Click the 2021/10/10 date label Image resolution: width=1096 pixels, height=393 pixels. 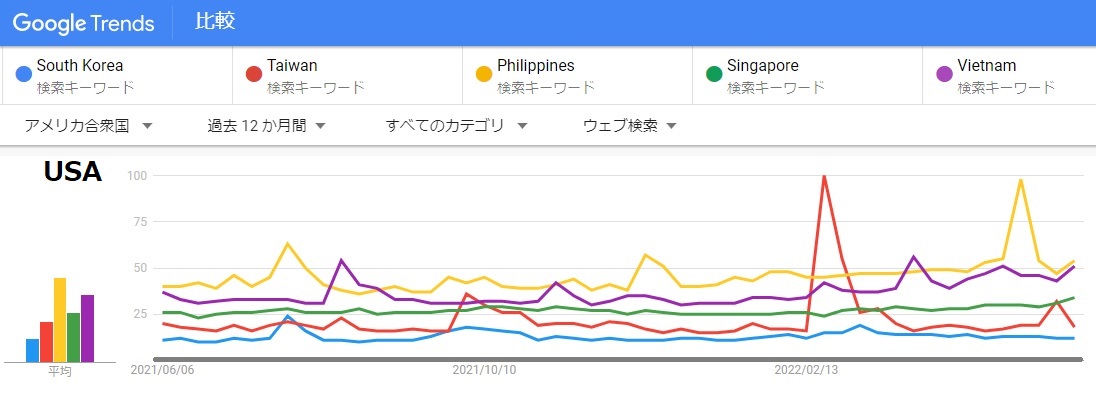(x=484, y=370)
